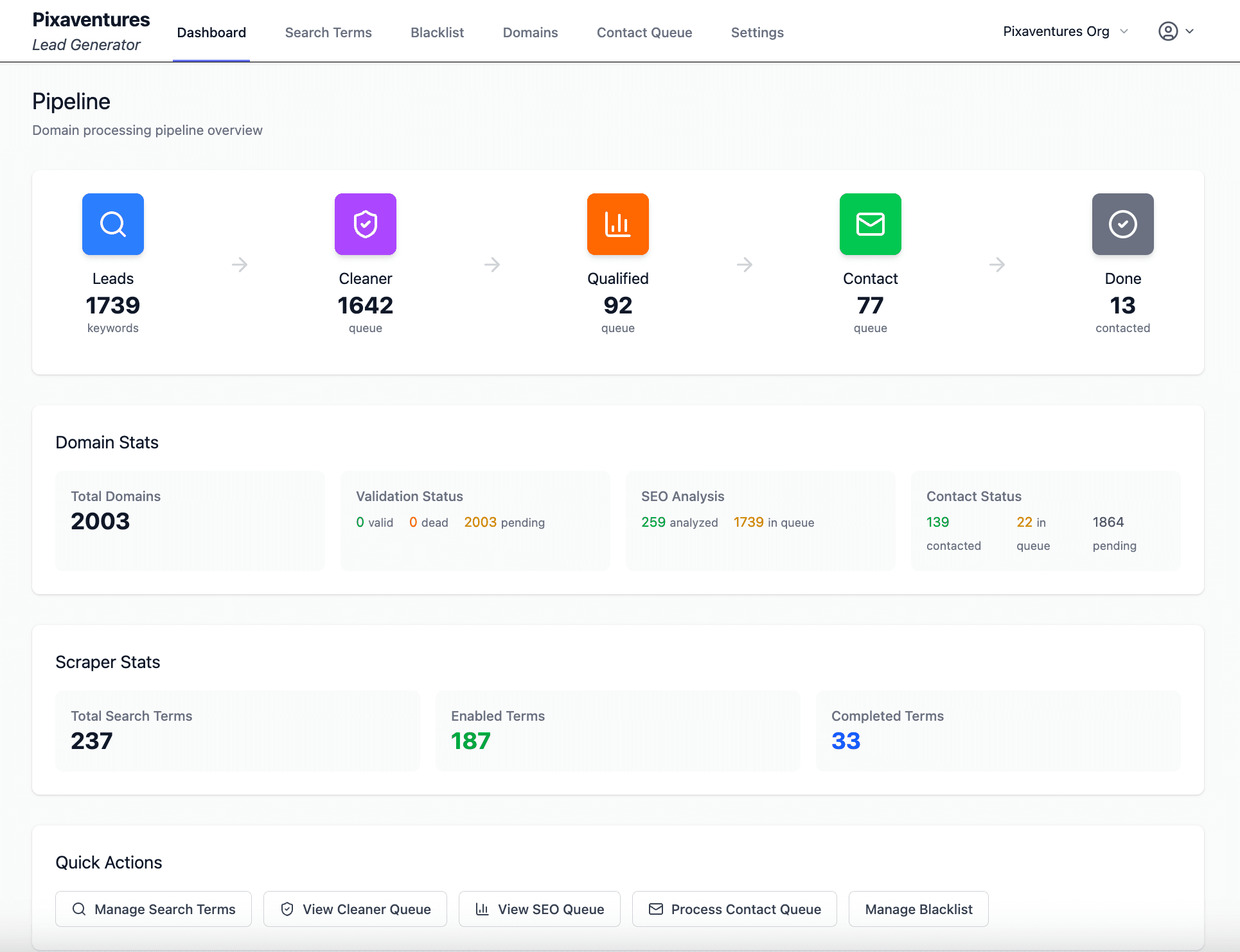Click the orange Qualified bar-chart icon

pyautogui.click(x=617, y=224)
